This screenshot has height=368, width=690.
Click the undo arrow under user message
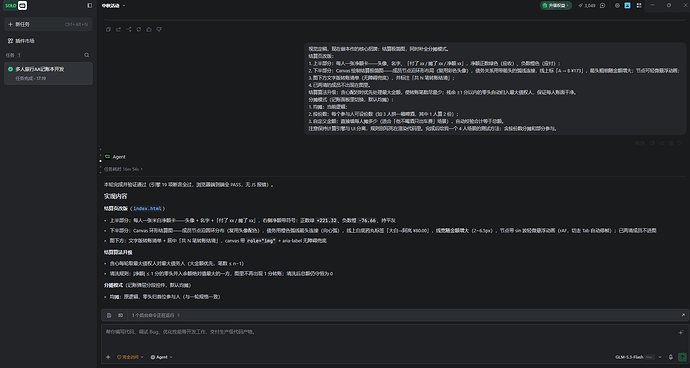680,143
